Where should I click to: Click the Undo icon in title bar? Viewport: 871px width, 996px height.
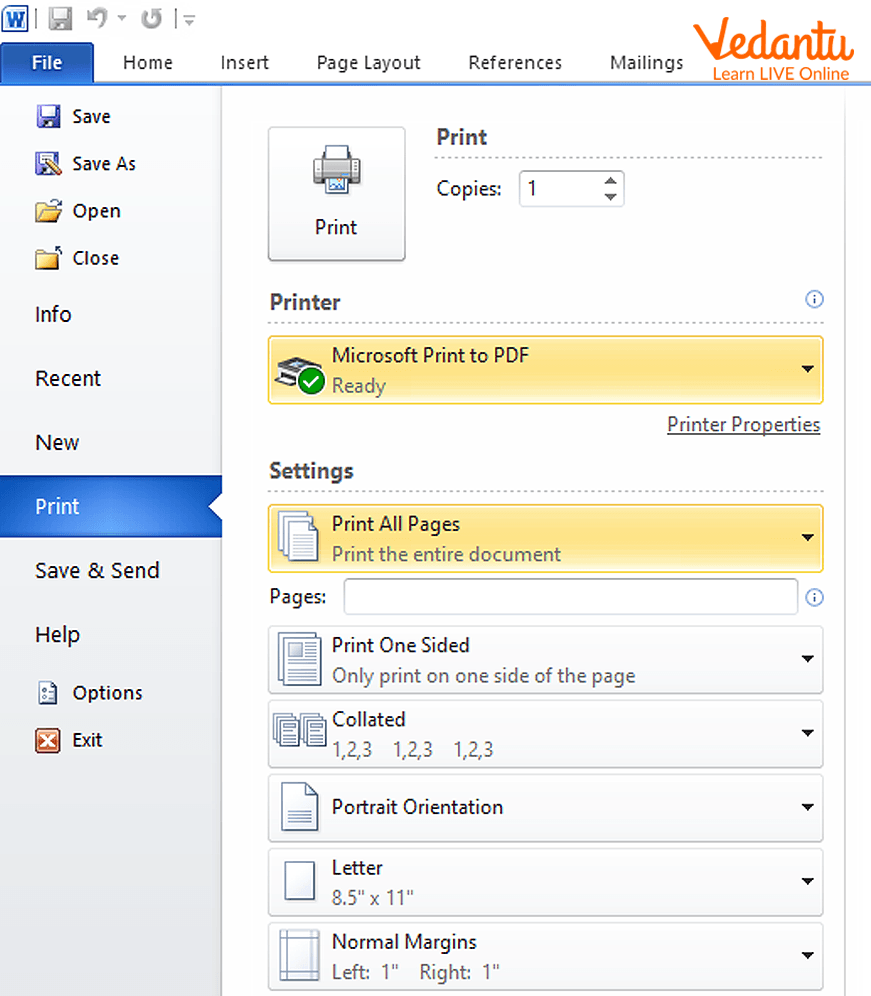pos(97,19)
